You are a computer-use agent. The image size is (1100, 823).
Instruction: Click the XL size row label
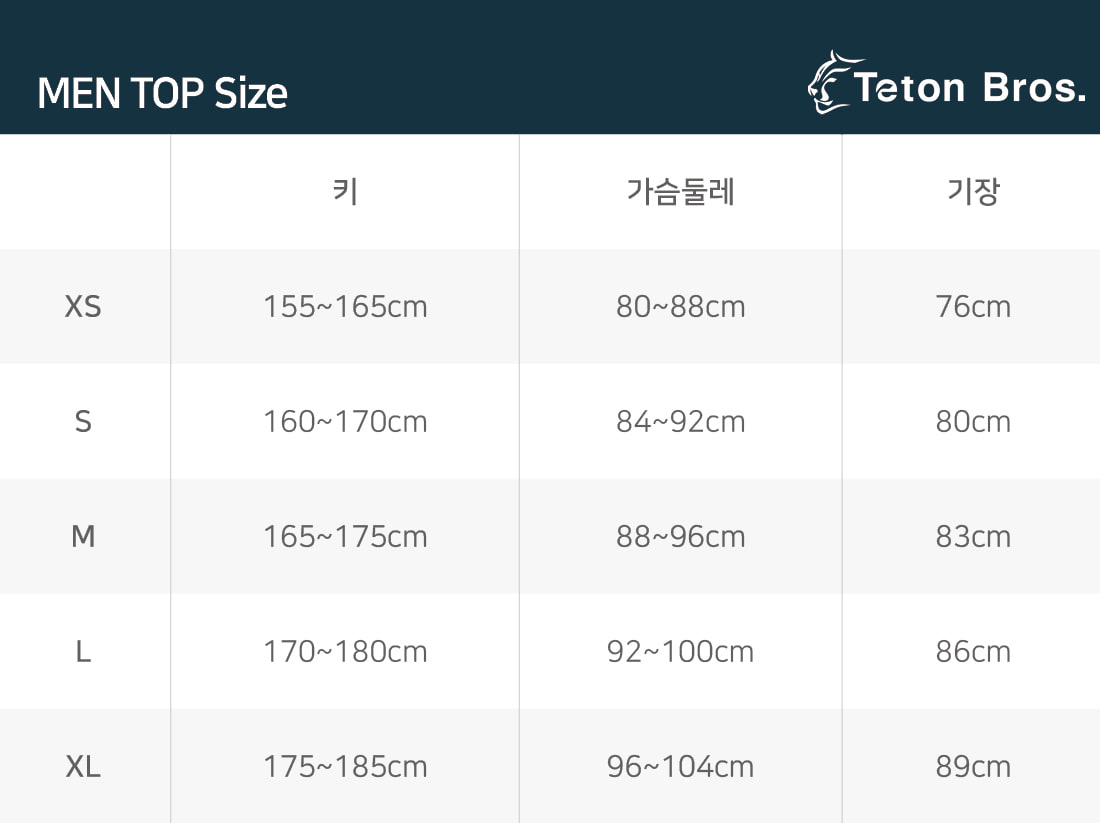point(83,766)
